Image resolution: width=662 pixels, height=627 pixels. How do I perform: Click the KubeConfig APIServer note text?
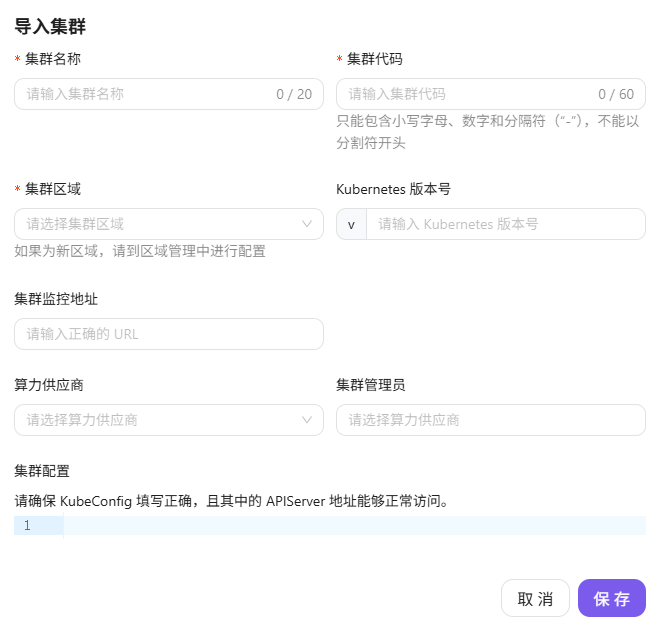(231, 501)
